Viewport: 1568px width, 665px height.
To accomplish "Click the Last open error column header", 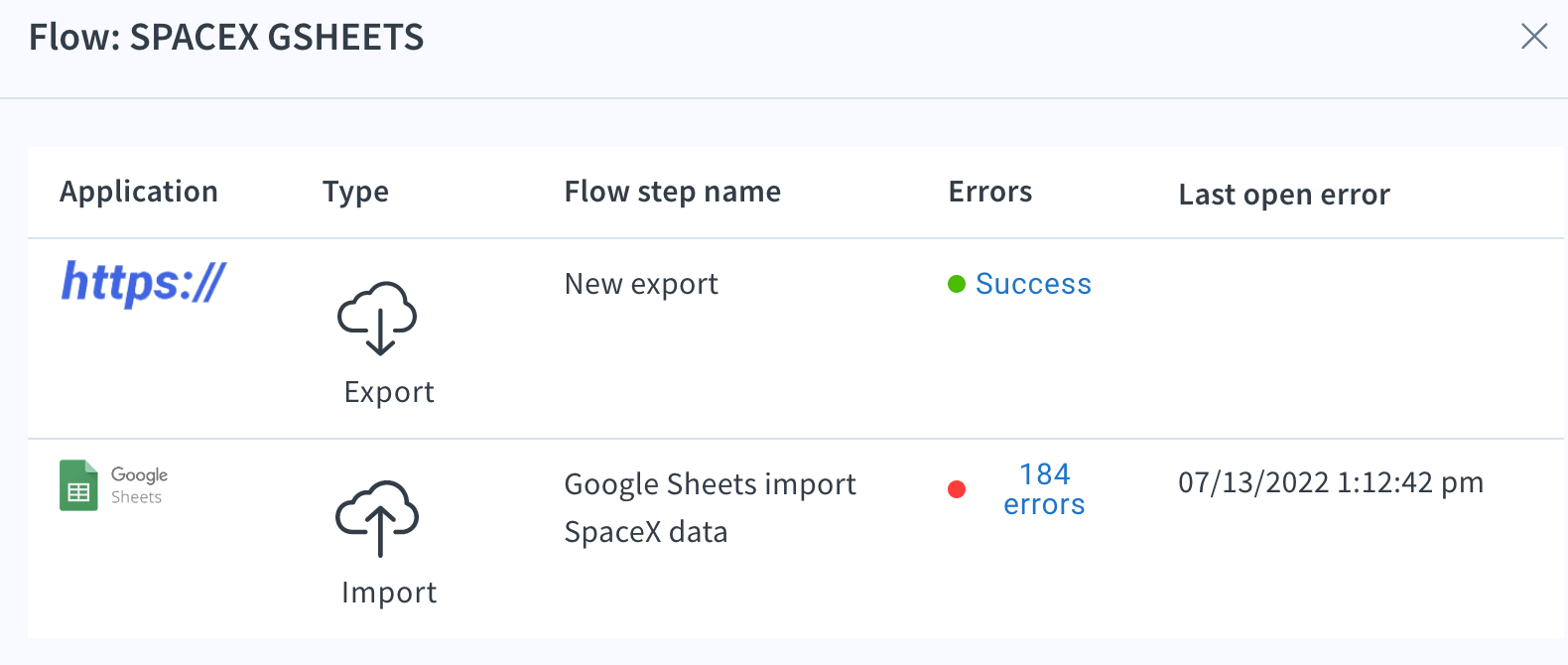I will [1284, 195].
